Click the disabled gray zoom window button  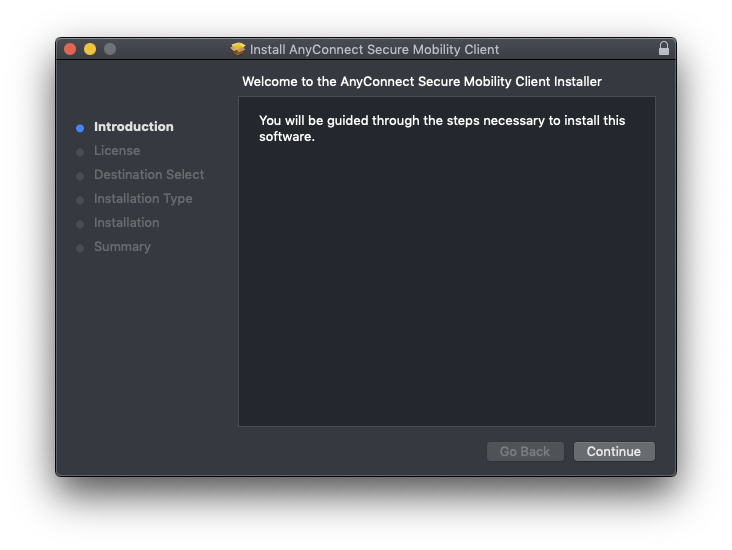tap(110, 49)
